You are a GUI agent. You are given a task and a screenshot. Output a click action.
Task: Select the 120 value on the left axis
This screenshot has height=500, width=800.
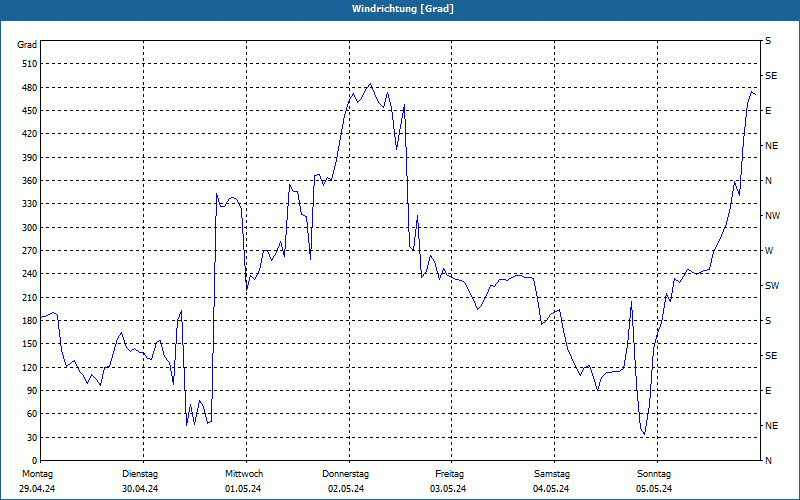click(30, 367)
